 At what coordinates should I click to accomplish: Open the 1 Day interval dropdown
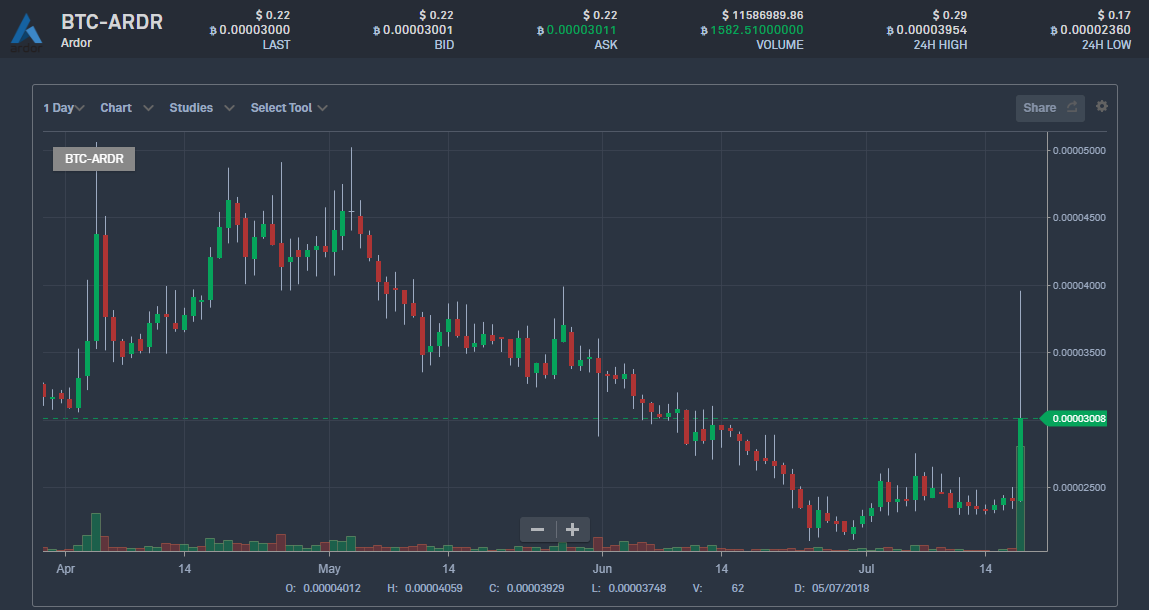(x=64, y=108)
